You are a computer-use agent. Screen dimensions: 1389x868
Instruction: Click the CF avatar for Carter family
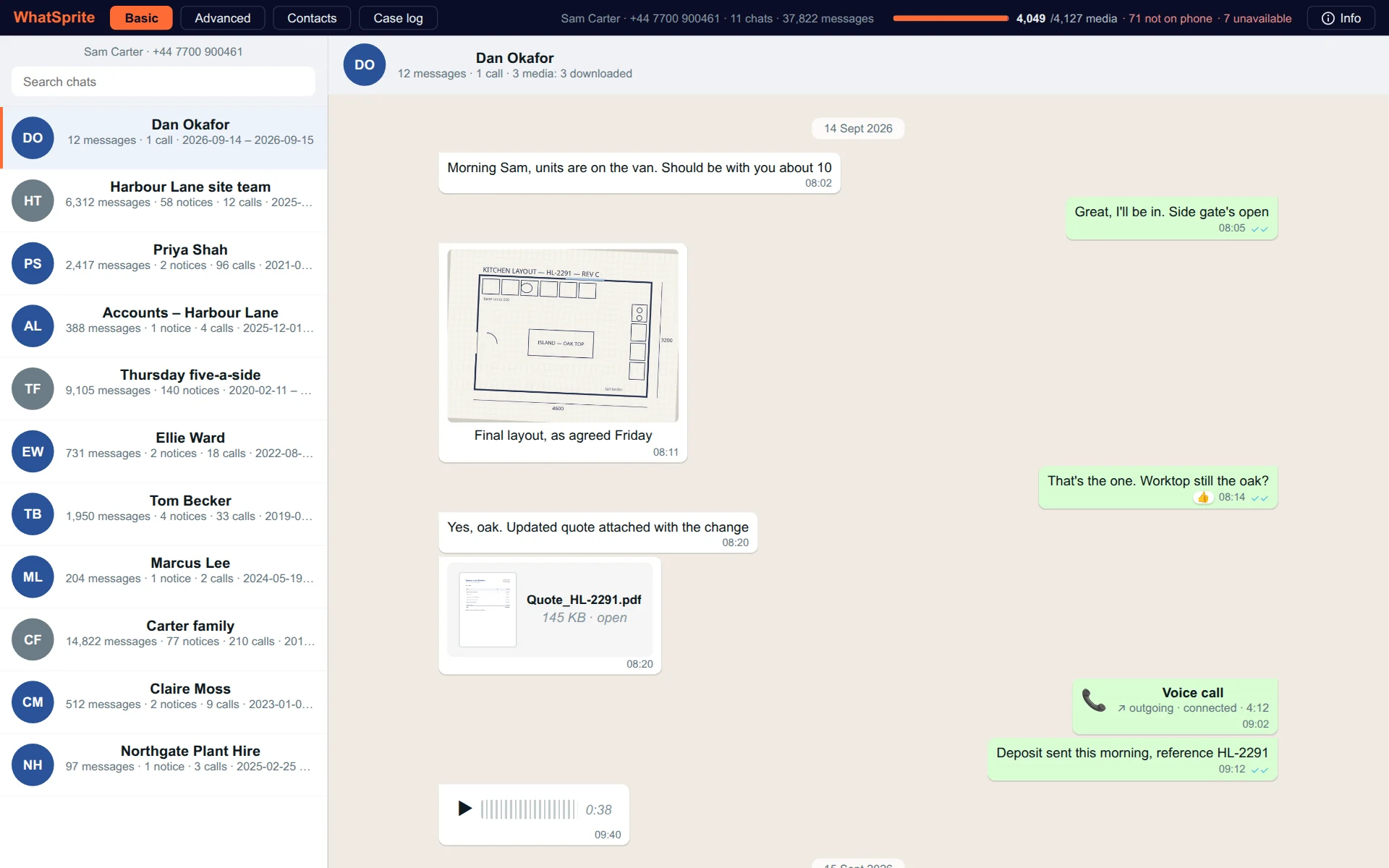point(33,640)
